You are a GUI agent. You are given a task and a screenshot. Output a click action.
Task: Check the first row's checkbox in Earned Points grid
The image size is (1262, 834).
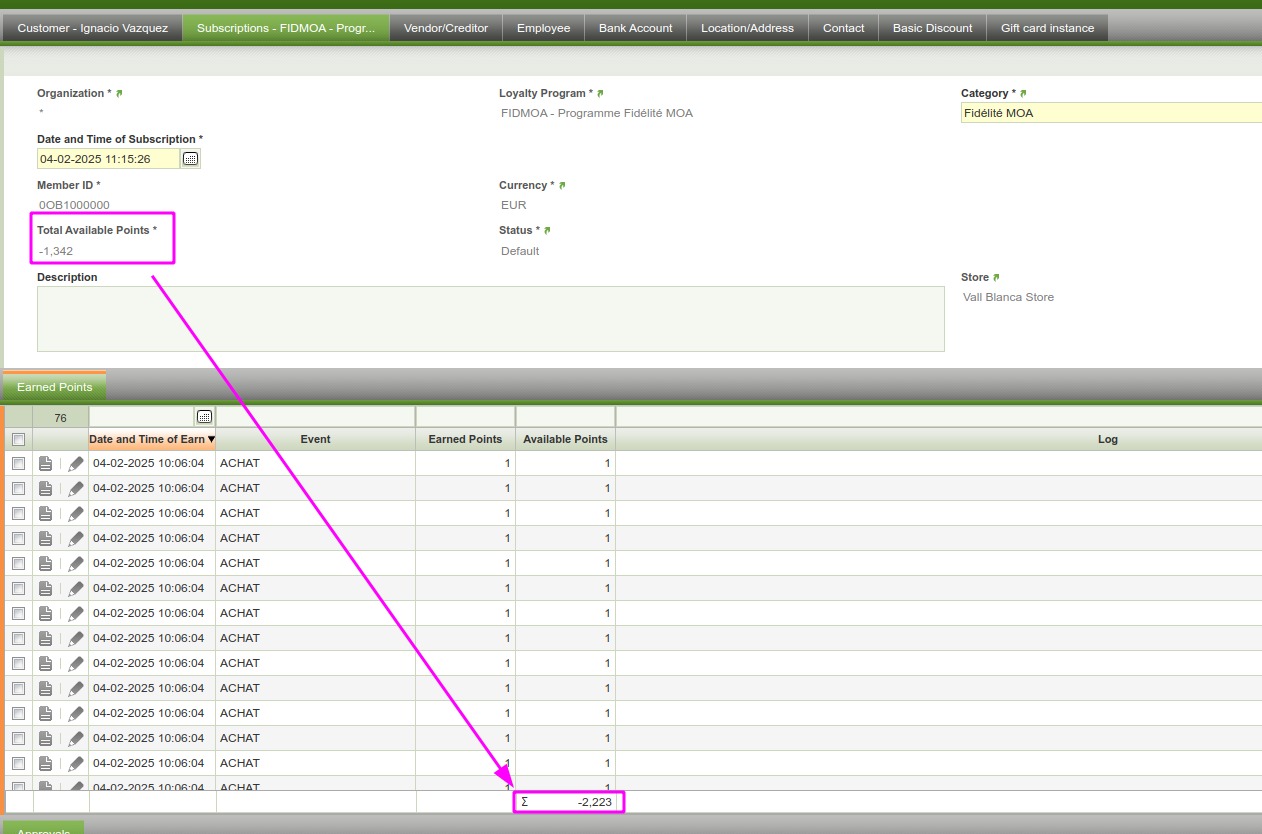pos(18,464)
